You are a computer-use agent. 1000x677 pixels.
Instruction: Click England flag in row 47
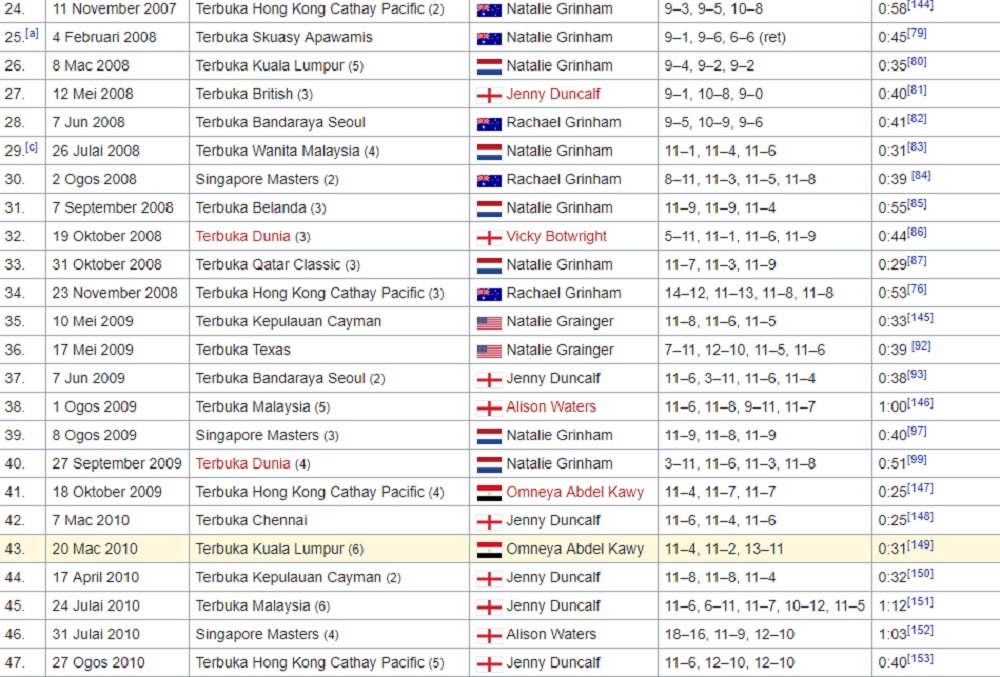[x=489, y=664]
